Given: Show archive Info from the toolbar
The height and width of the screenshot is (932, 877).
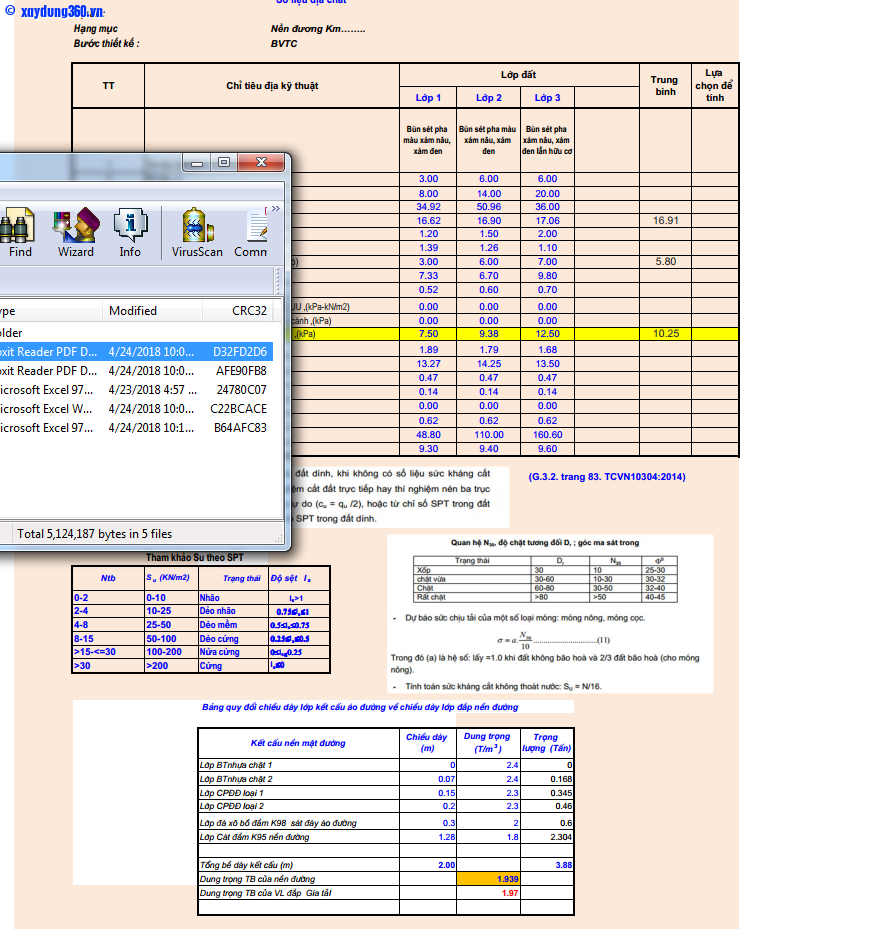Looking at the screenshot, I should (130, 232).
